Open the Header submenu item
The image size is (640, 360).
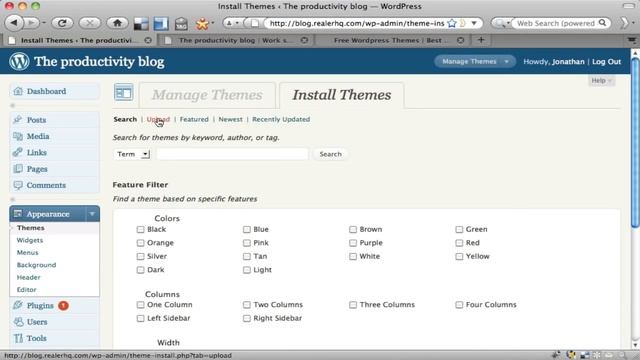pyautogui.click(x=29, y=277)
